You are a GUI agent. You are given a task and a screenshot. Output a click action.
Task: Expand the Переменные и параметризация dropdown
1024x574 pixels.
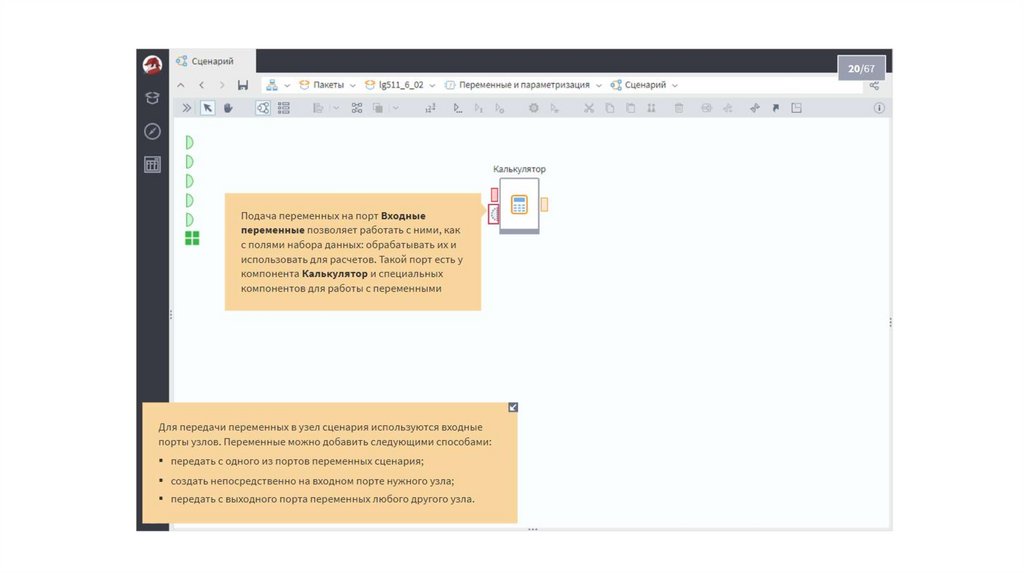pos(599,86)
